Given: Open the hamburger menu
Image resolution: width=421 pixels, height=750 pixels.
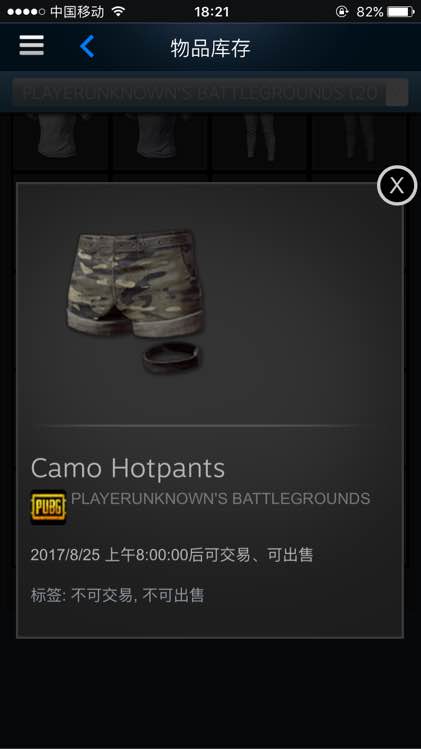Looking at the screenshot, I should point(32,46).
